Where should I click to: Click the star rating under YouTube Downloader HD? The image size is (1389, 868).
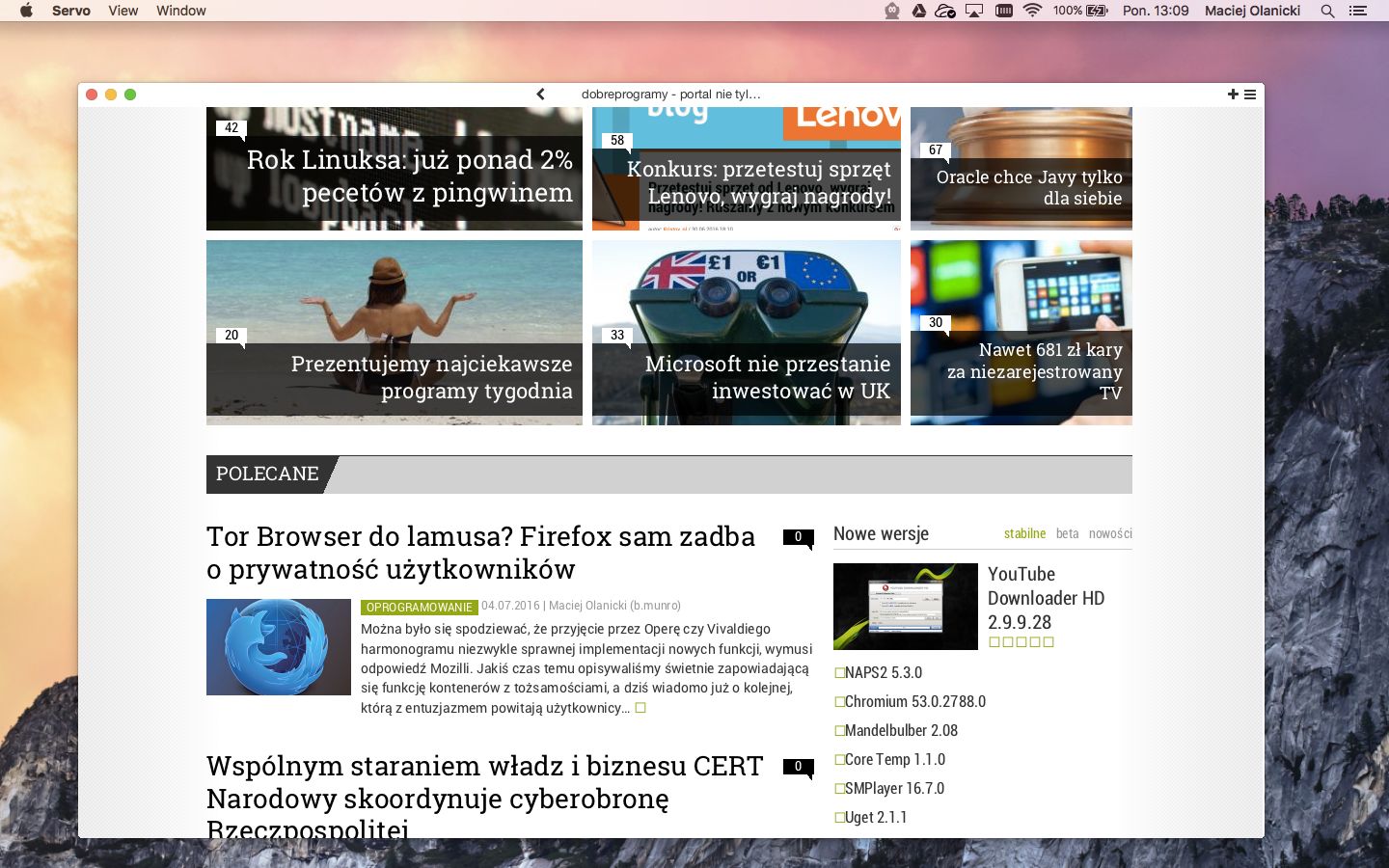coord(1021,642)
